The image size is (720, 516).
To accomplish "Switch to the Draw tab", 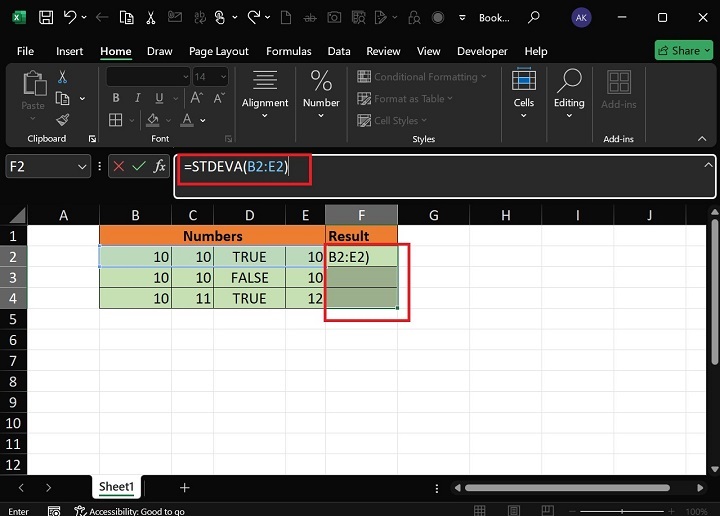I will coord(159,51).
